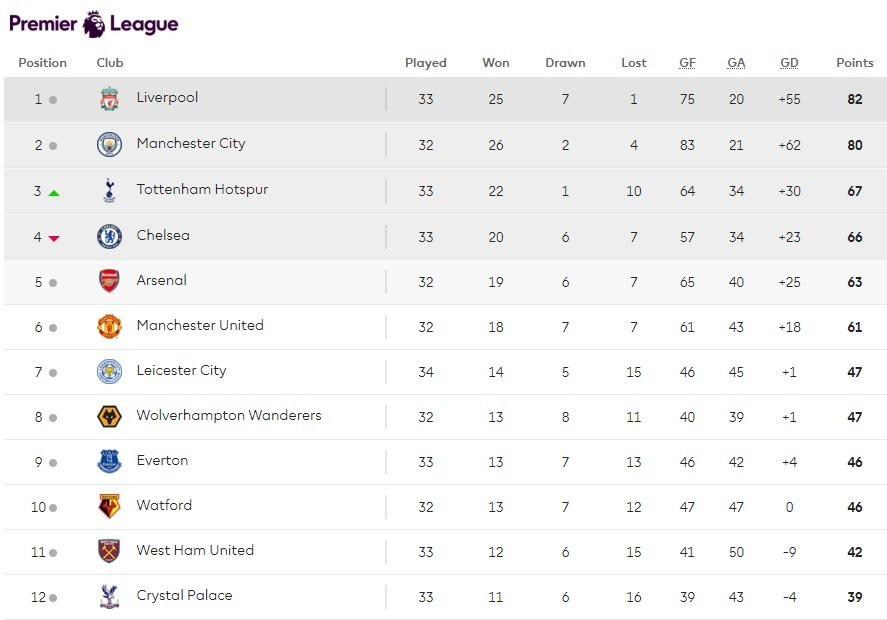Click the Arsenal cannon crest
The height and width of the screenshot is (620, 887).
click(x=110, y=280)
